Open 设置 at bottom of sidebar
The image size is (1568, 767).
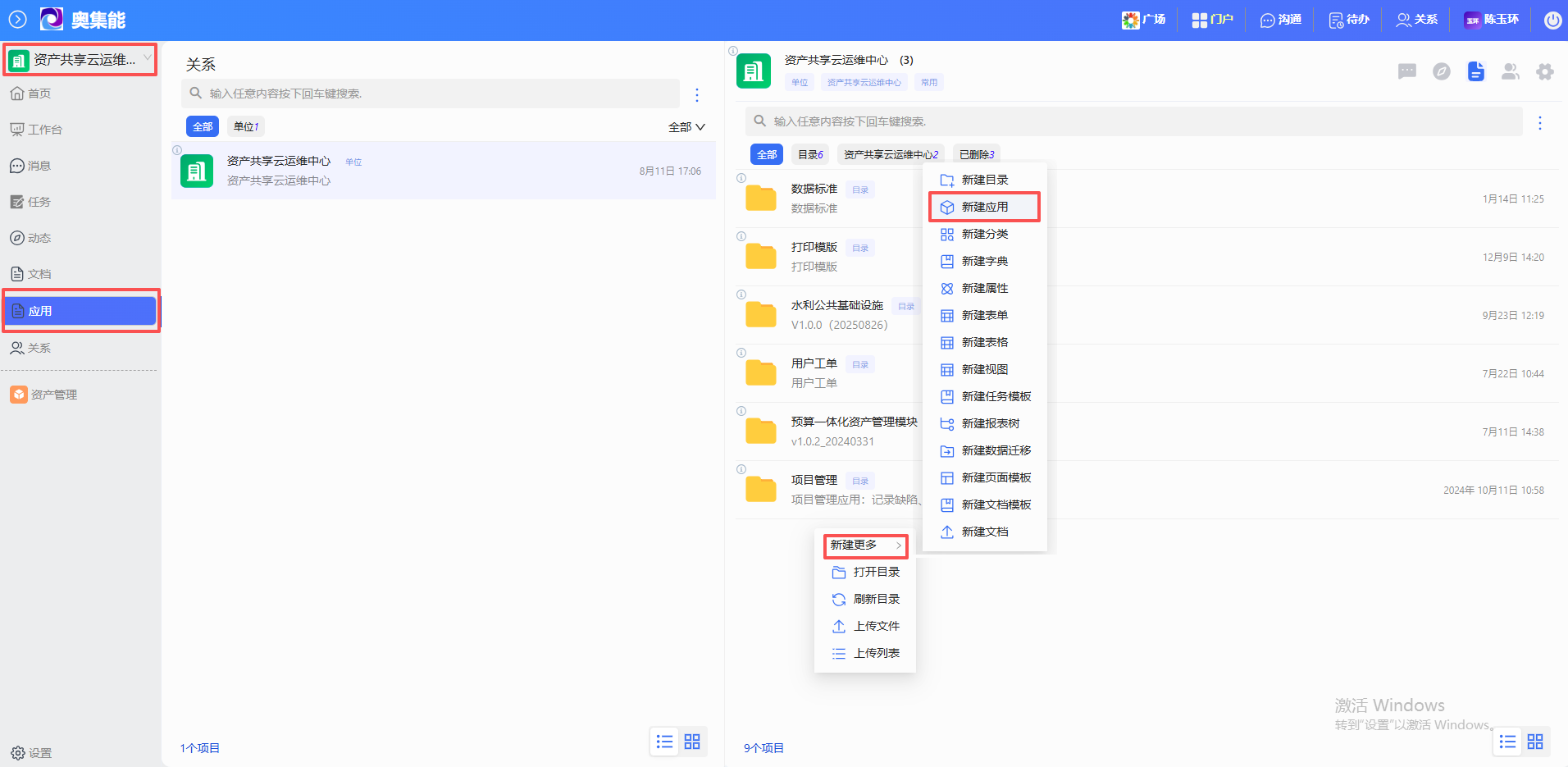[32, 753]
